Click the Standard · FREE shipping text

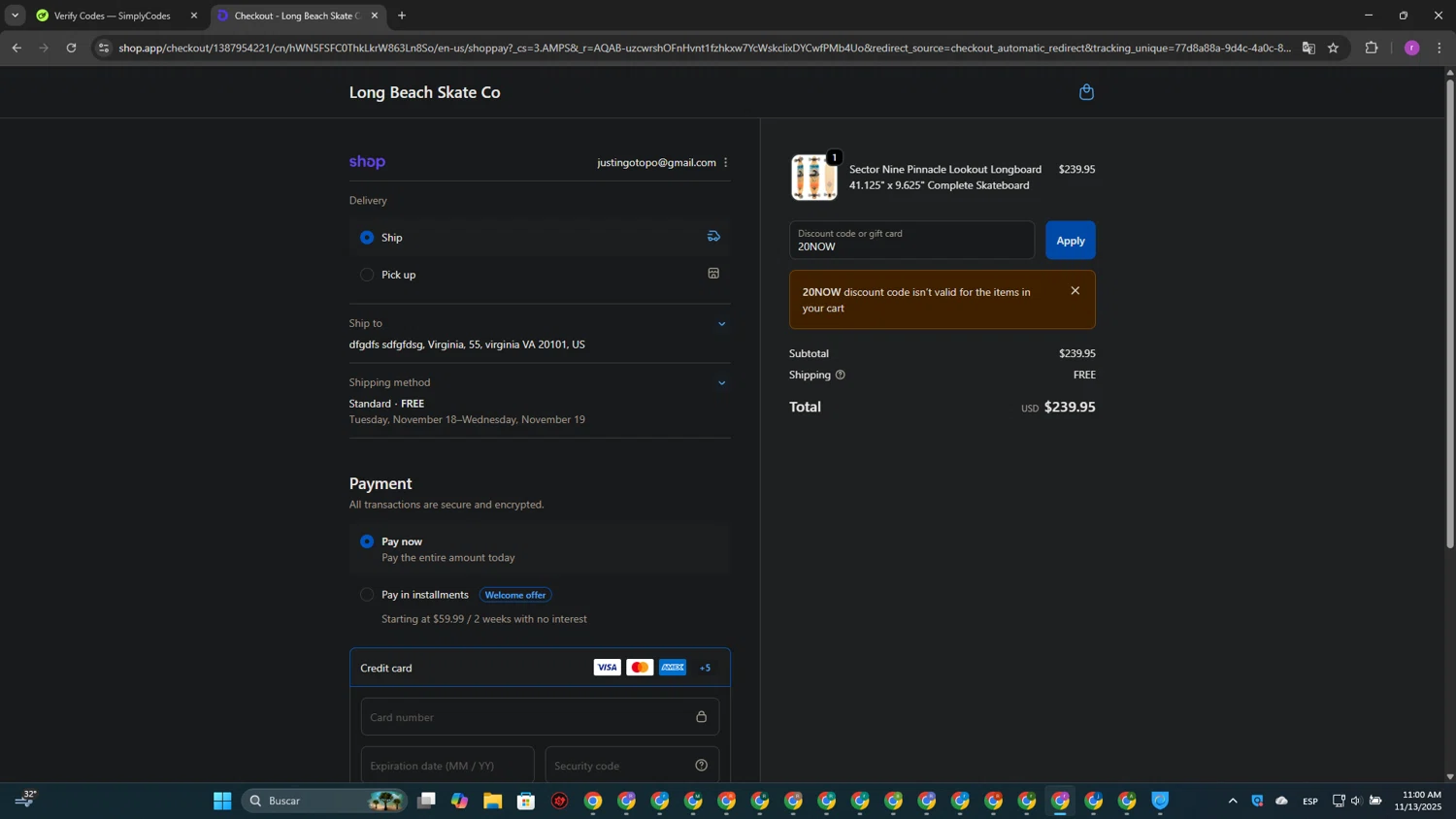pyautogui.click(x=386, y=404)
